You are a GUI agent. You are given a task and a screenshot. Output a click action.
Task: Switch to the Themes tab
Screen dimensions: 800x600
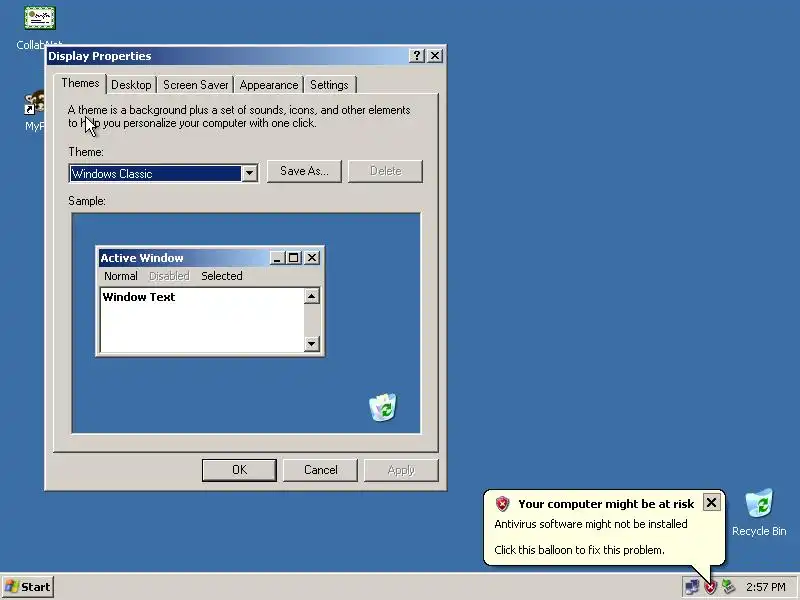click(x=80, y=83)
